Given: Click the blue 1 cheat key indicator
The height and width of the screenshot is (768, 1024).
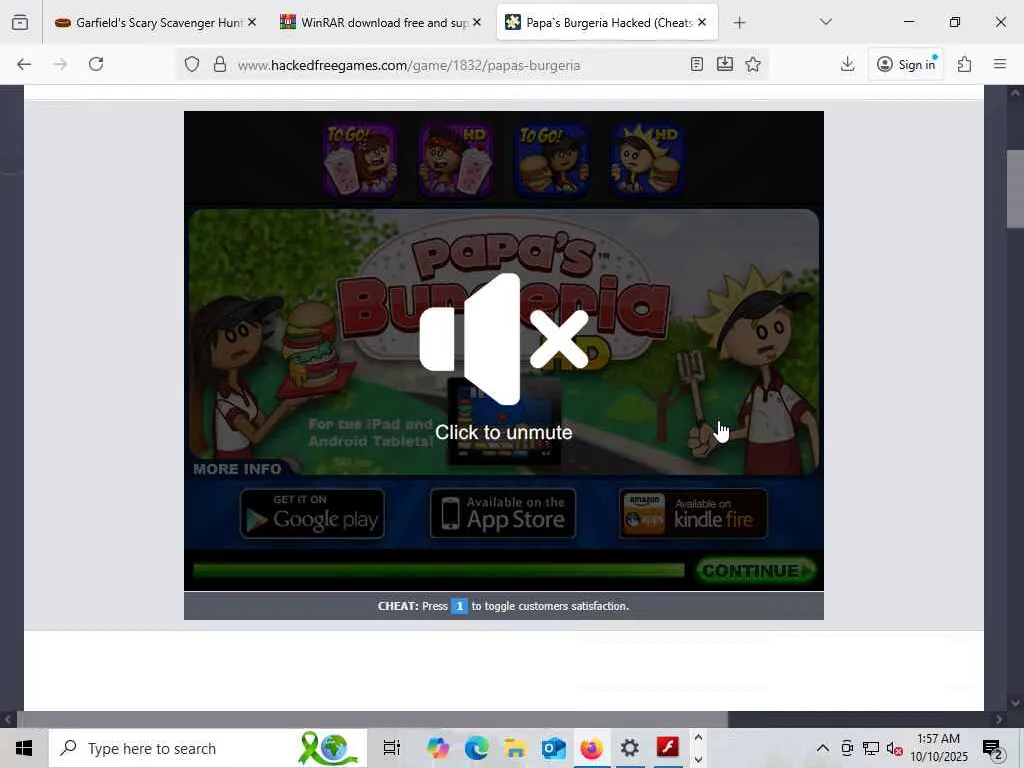Looking at the screenshot, I should pyautogui.click(x=459, y=606).
